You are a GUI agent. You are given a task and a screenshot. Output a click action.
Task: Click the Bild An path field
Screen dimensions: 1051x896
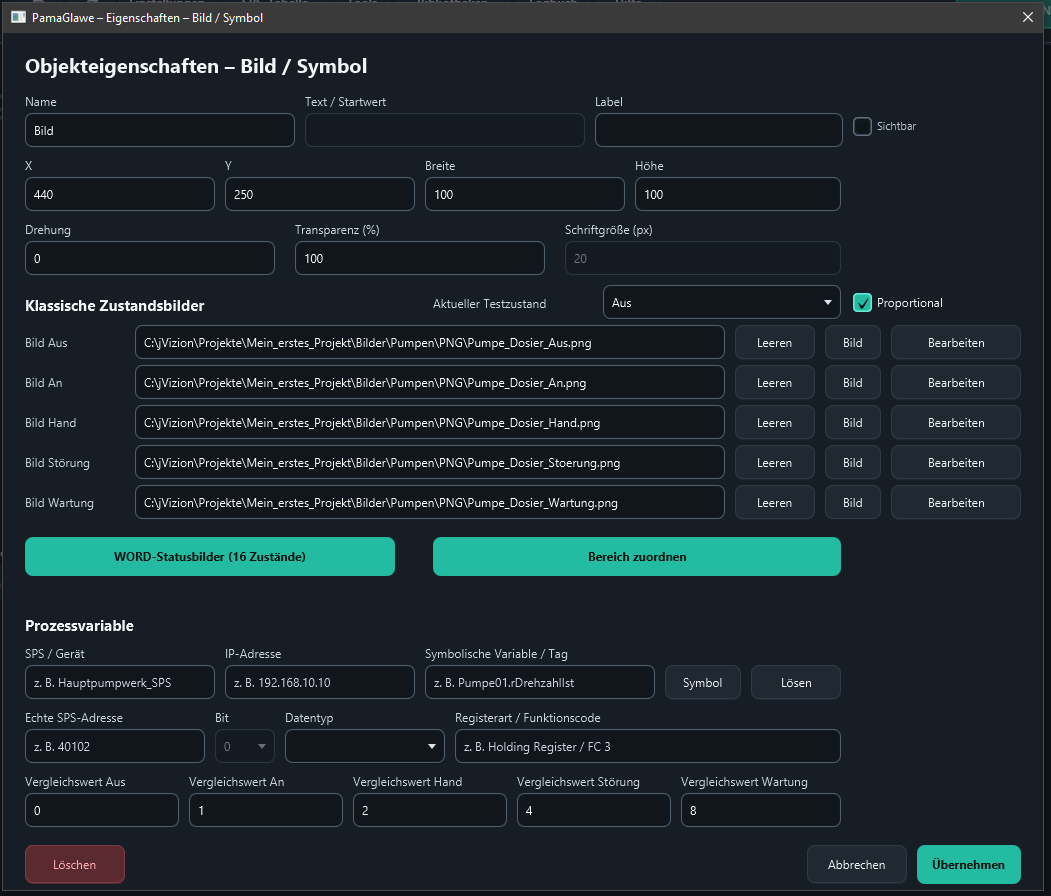430,383
